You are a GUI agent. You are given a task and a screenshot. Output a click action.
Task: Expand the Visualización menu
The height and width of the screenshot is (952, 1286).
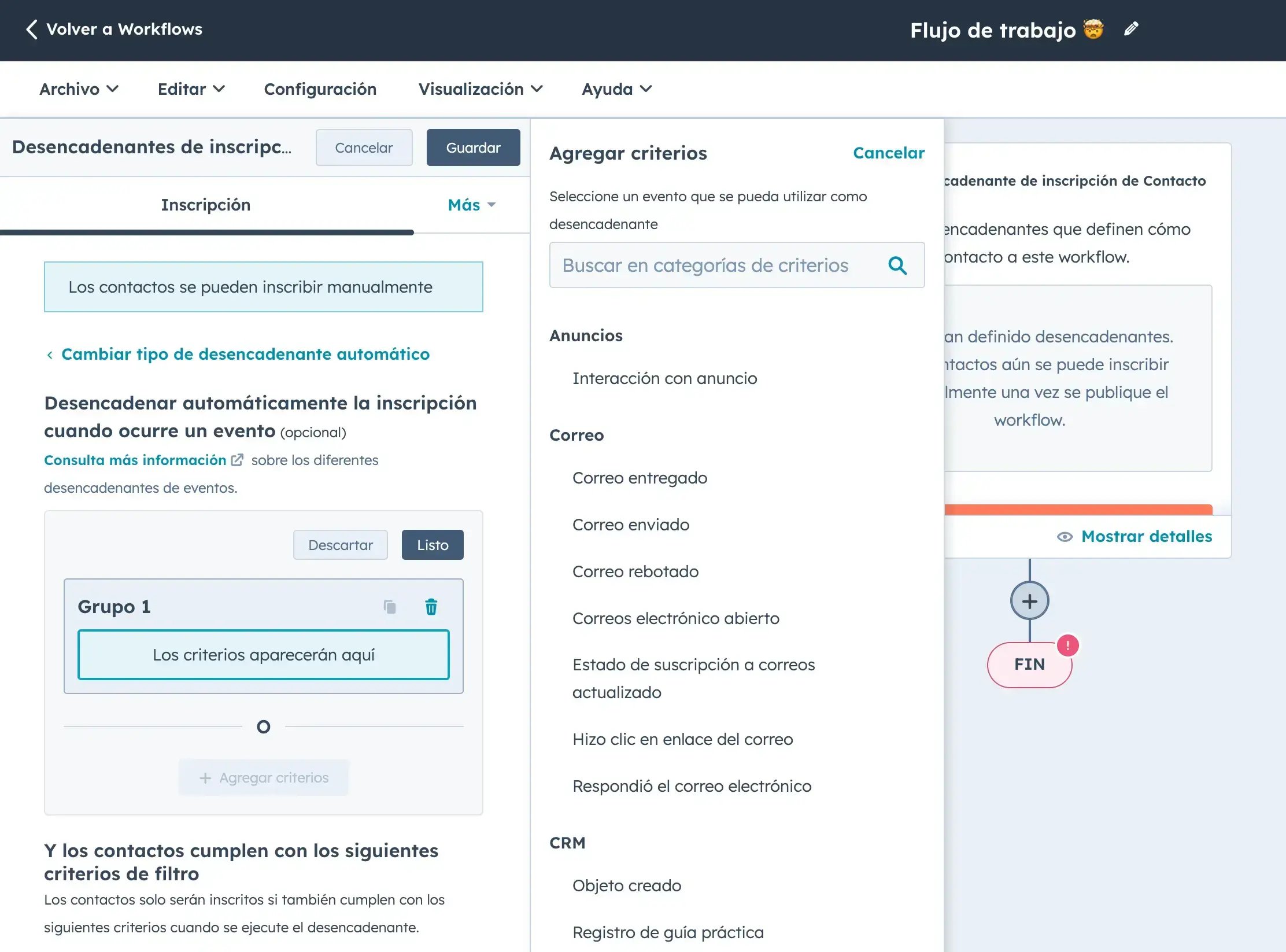(481, 89)
